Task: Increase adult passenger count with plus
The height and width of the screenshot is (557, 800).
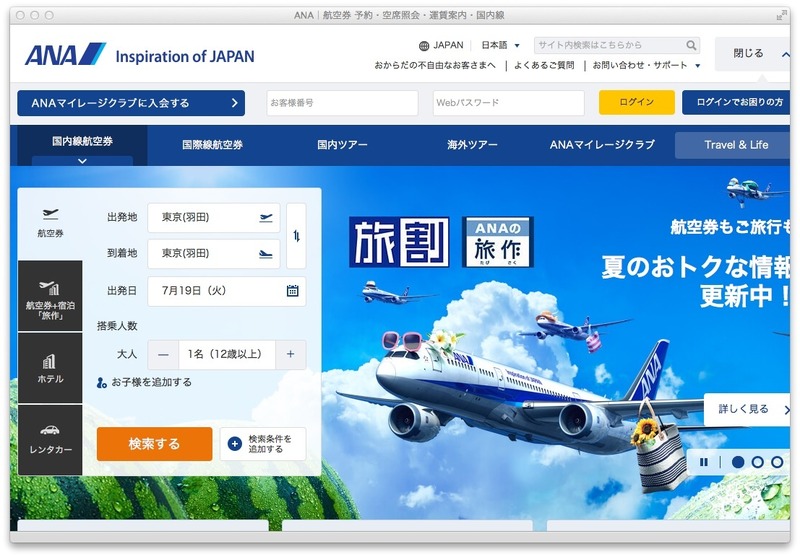Action: (x=290, y=354)
